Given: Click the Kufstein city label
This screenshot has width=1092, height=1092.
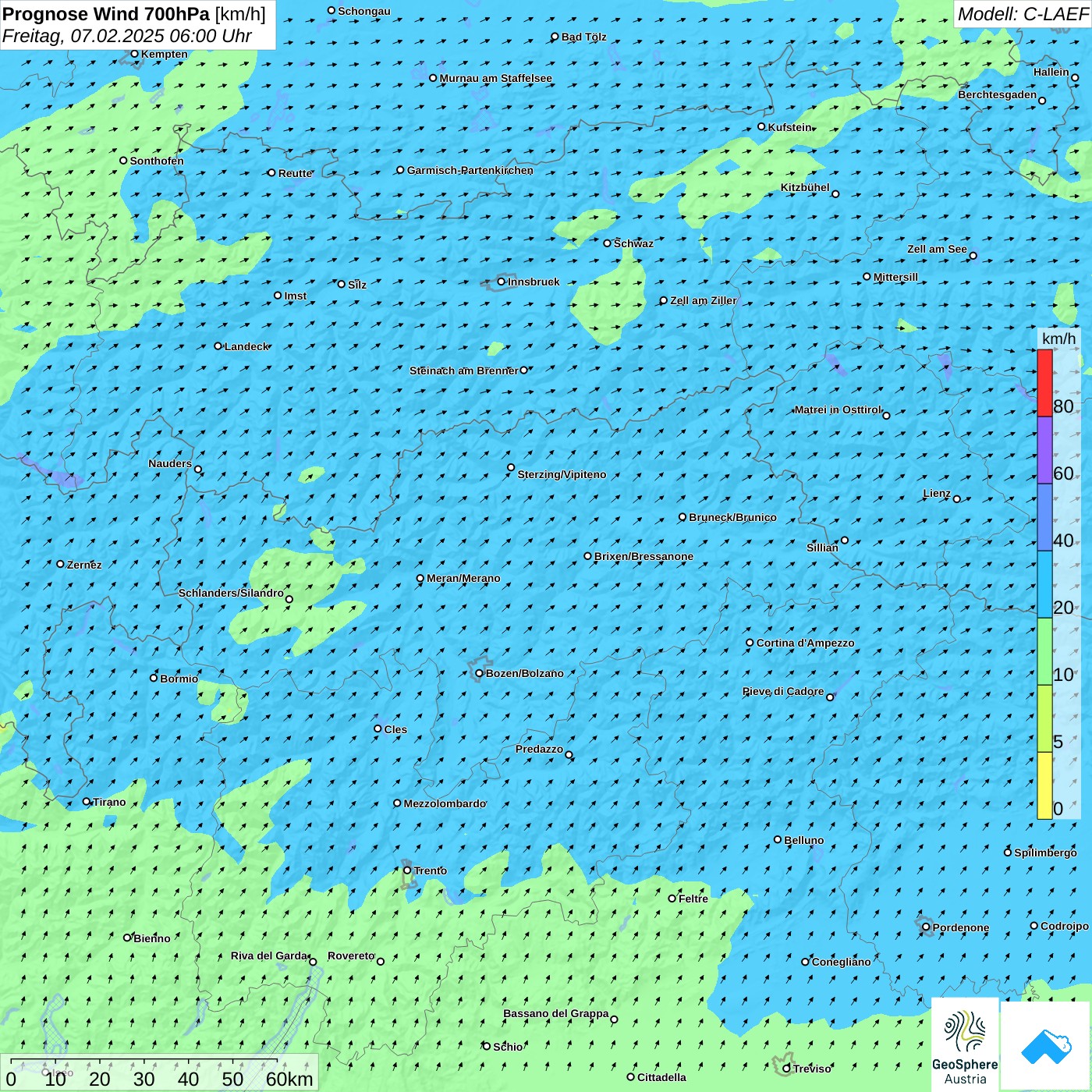Looking at the screenshot, I should (789, 127).
